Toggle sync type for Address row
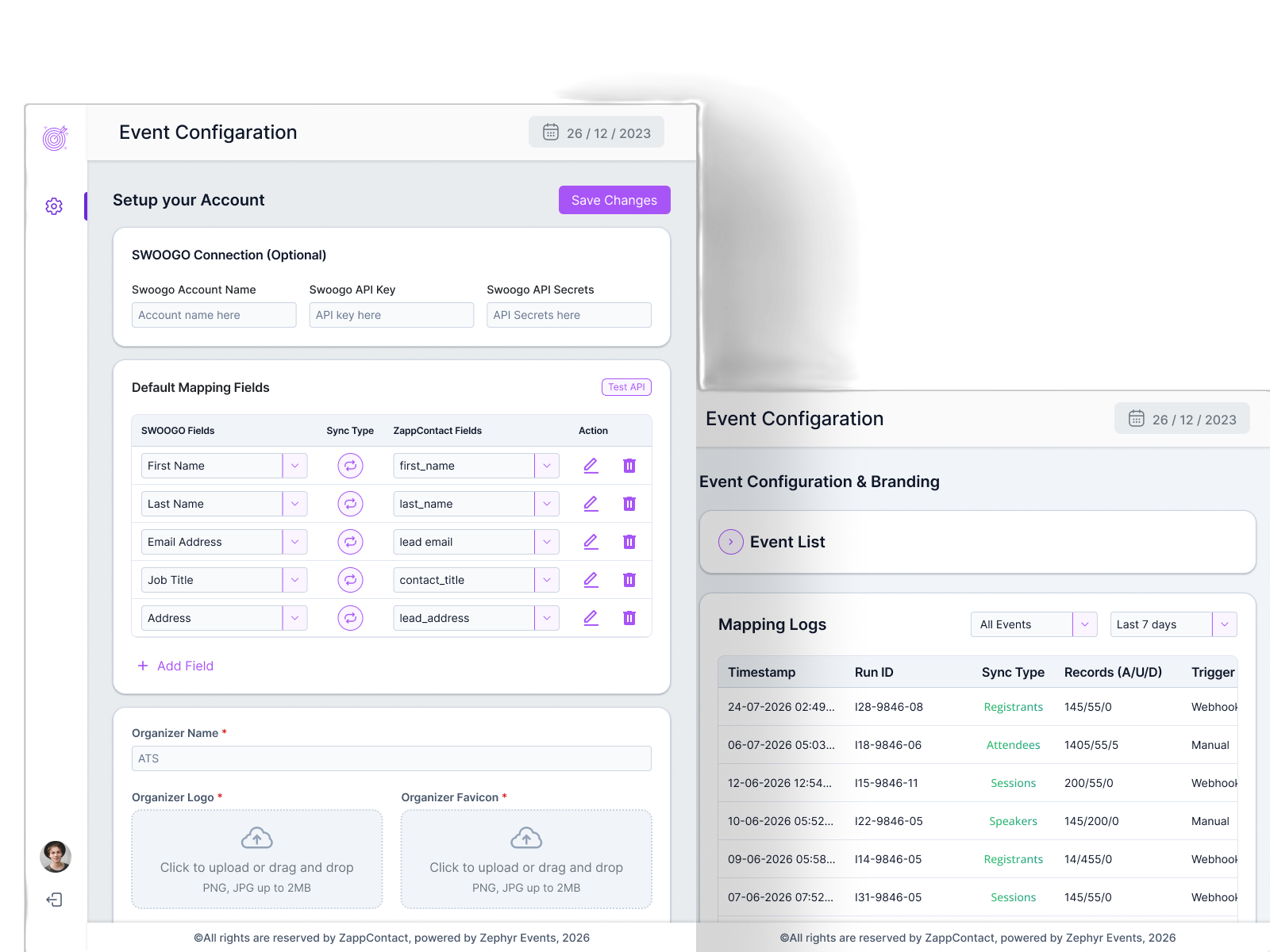 [350, 618]
